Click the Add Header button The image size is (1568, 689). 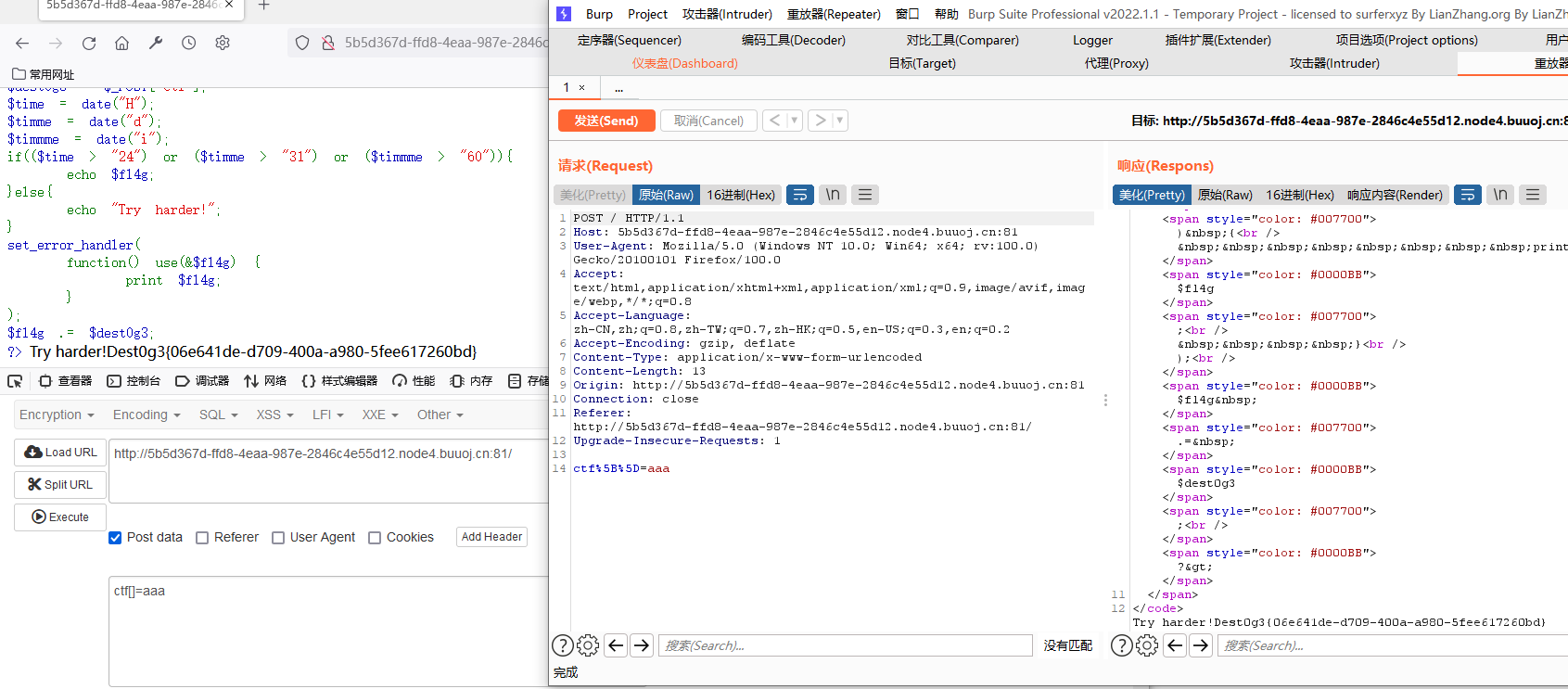click(491, 537)
